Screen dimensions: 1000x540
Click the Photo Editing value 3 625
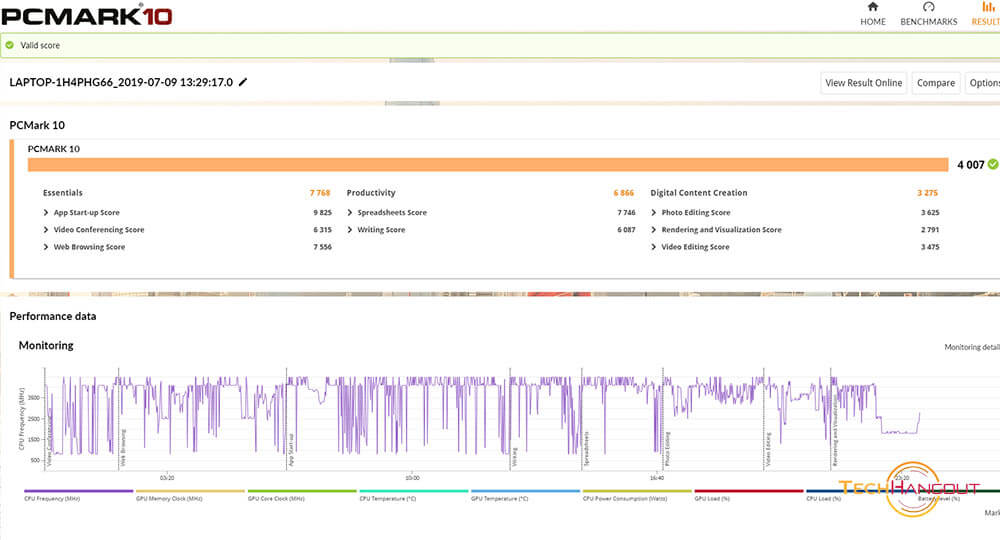pos(930,212)
